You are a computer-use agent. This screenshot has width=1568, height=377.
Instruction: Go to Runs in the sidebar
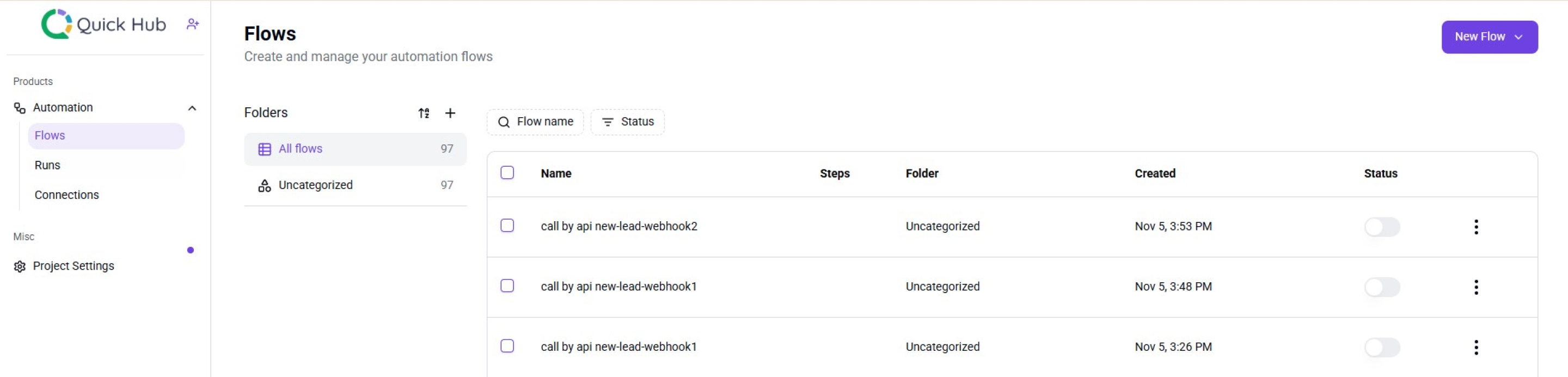(47, 165)
